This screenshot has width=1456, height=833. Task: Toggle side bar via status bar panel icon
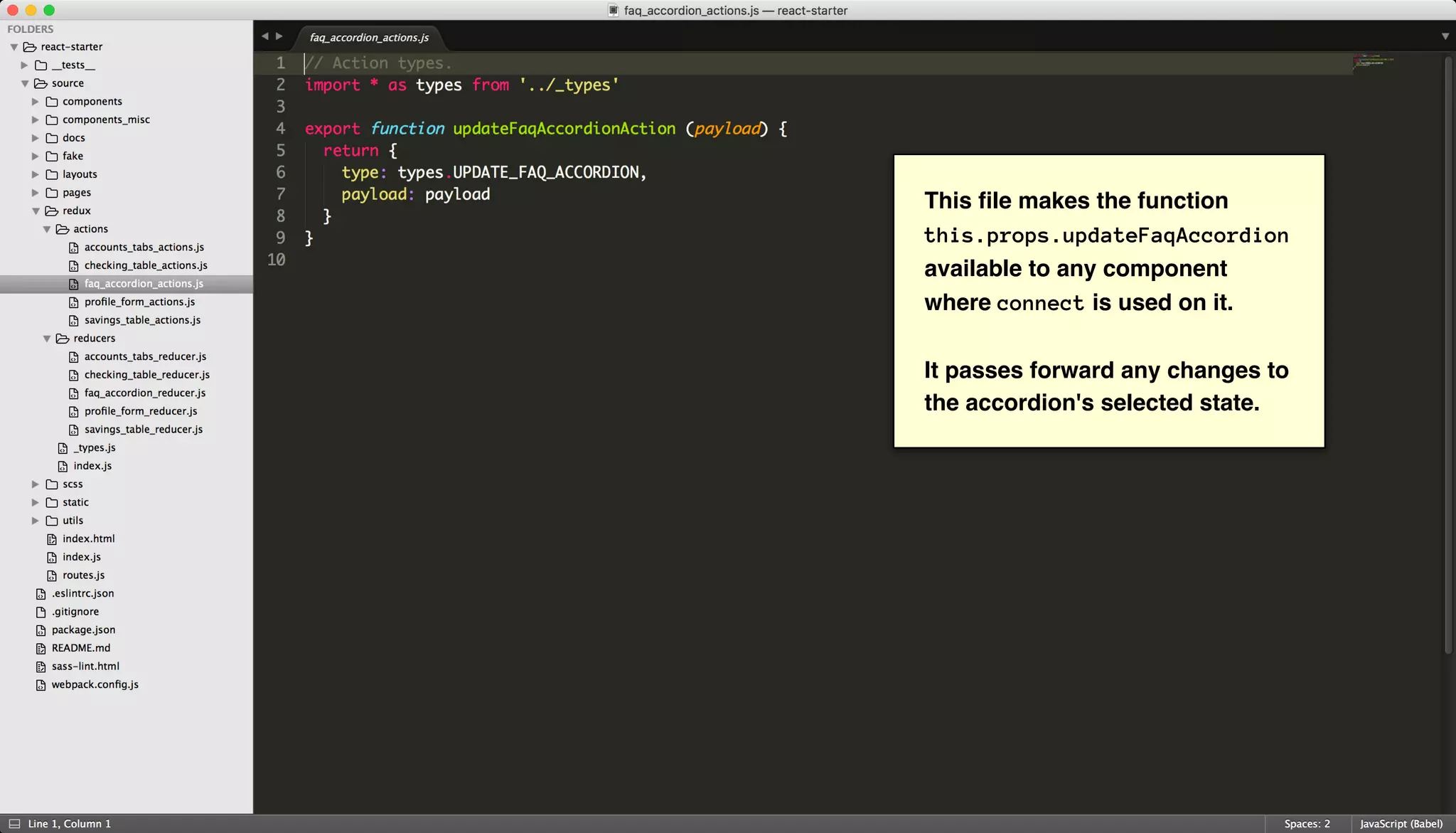(14, 824)
